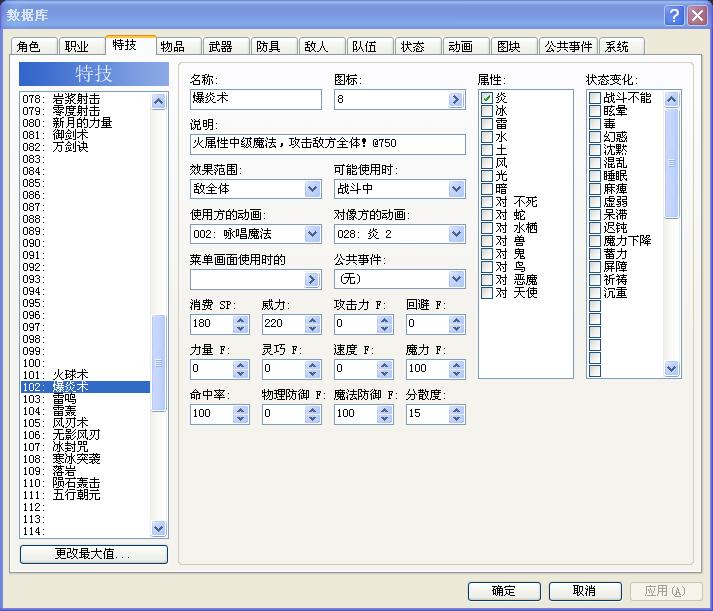The width and height of the screenshot is (713, 611).
Task: Switch to the 公共事件 tab
Action: click(x=568, y=46)
